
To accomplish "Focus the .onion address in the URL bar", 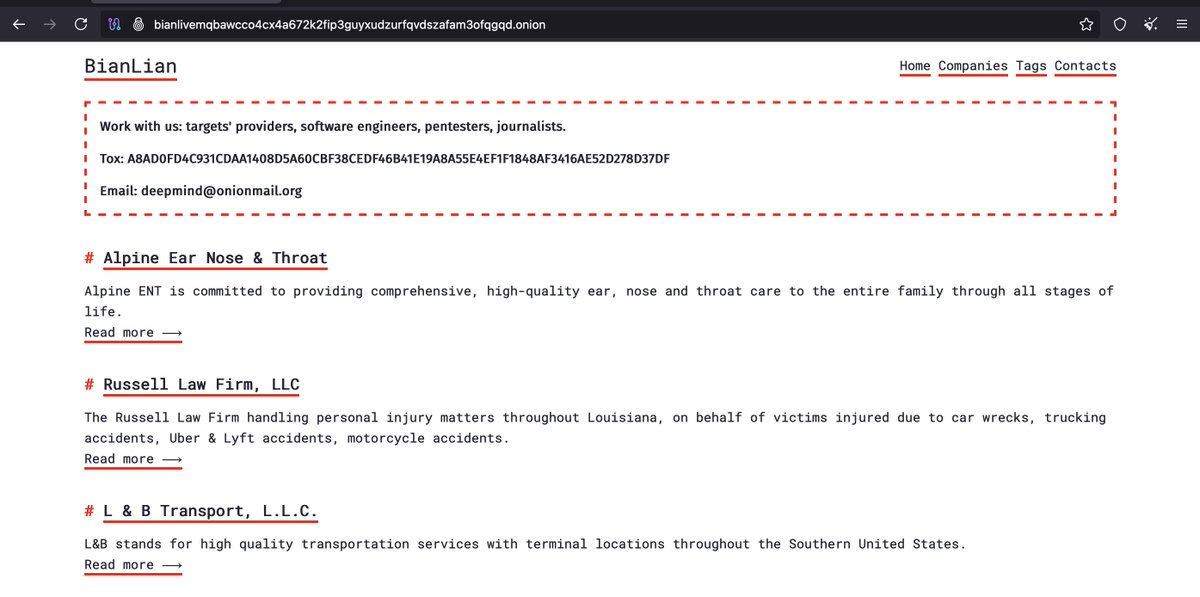I will click(350, 24).
